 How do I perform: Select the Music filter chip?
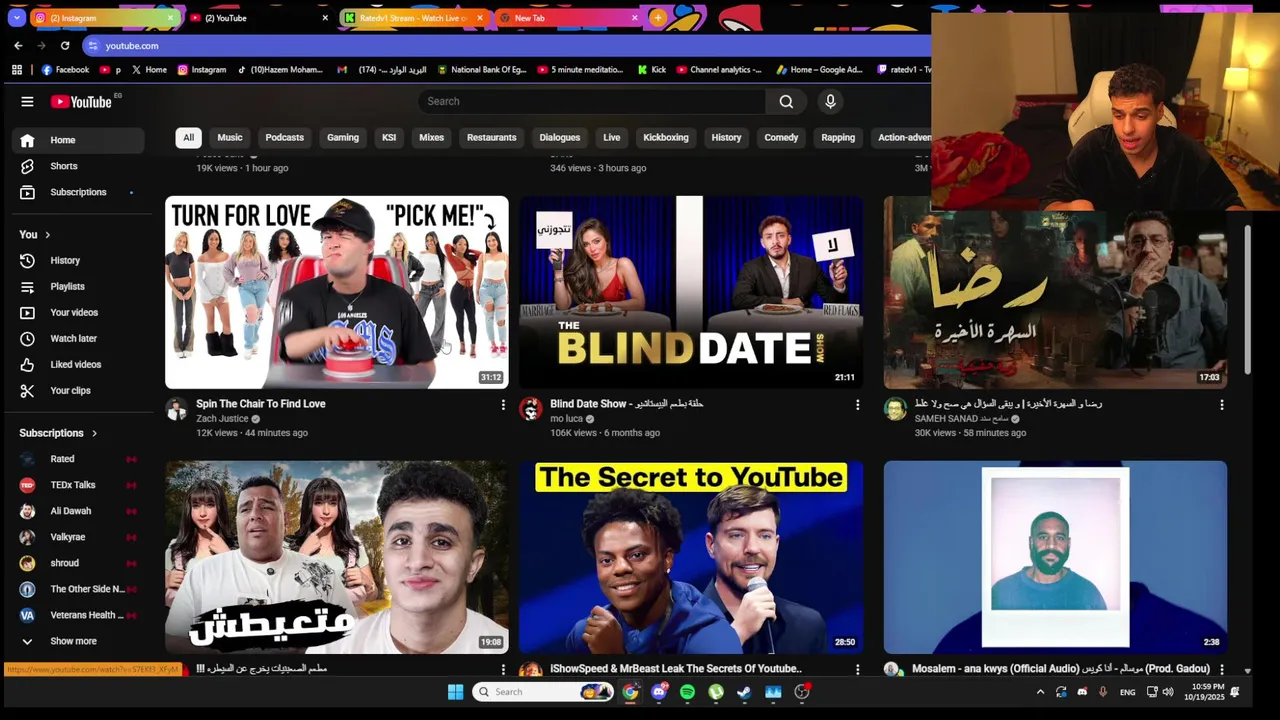tap(230, 138)
